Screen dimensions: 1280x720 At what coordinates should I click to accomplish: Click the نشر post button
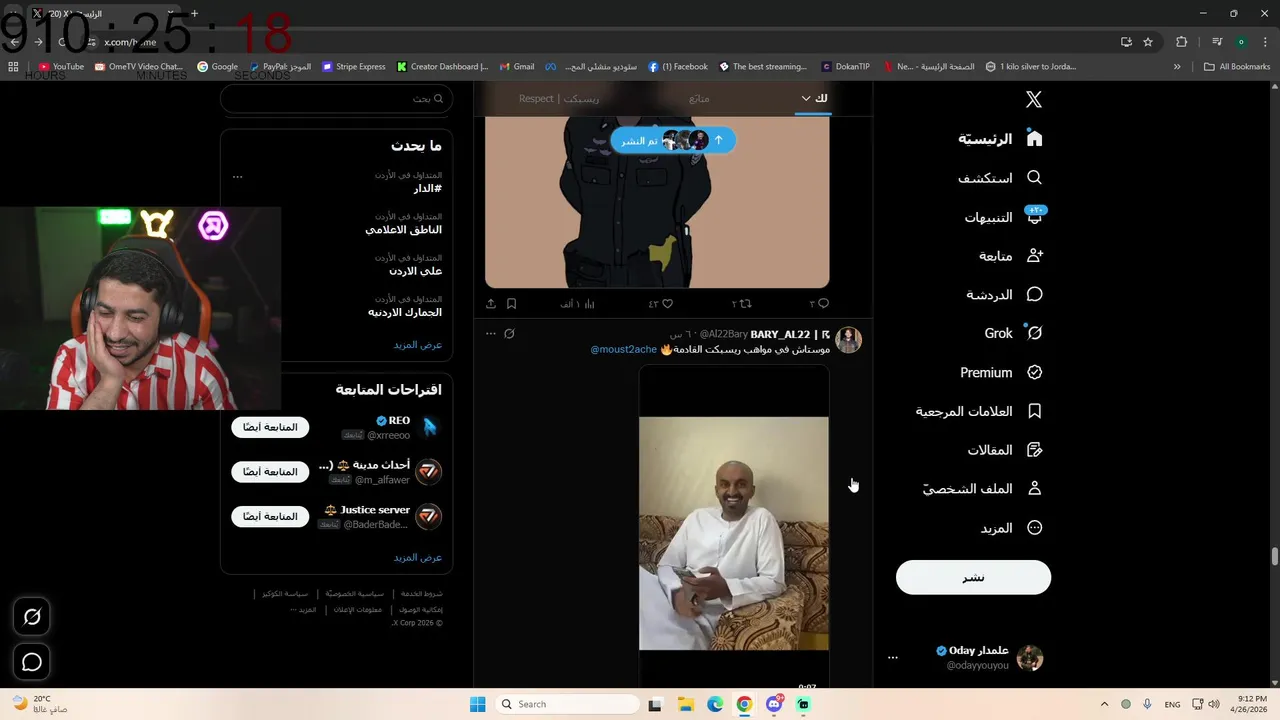click(973, 577)
